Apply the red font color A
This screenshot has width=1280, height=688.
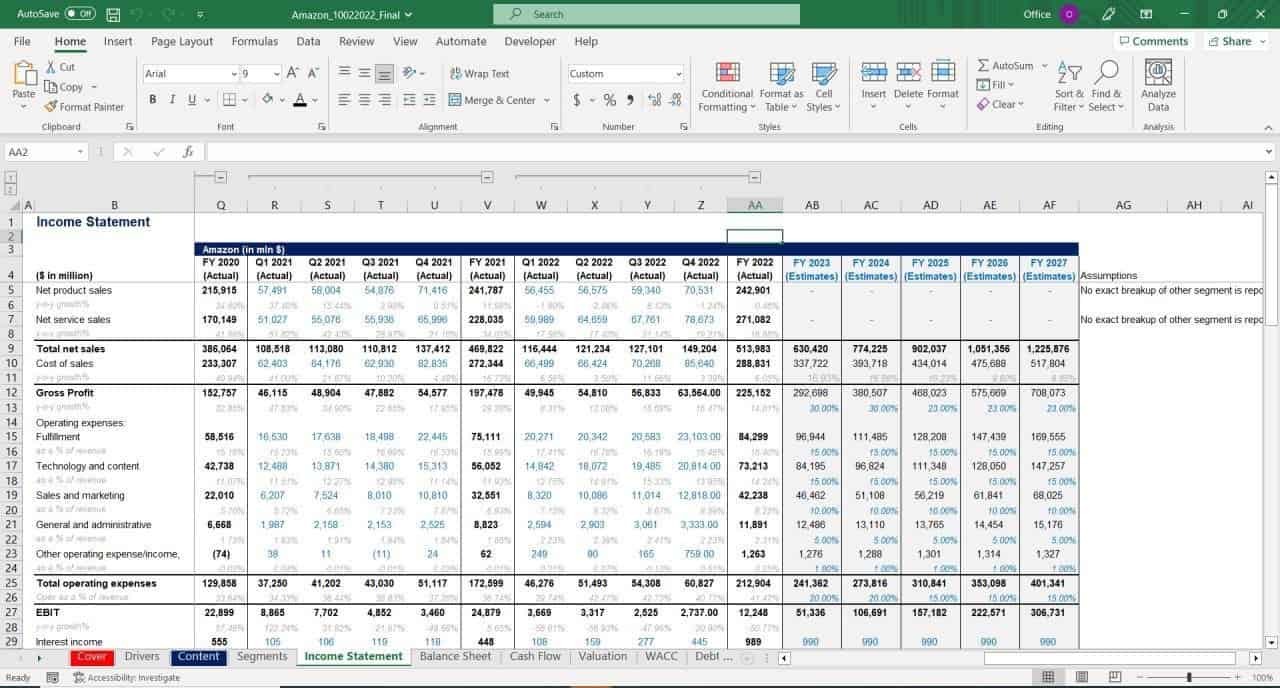[x=299, y=99]
